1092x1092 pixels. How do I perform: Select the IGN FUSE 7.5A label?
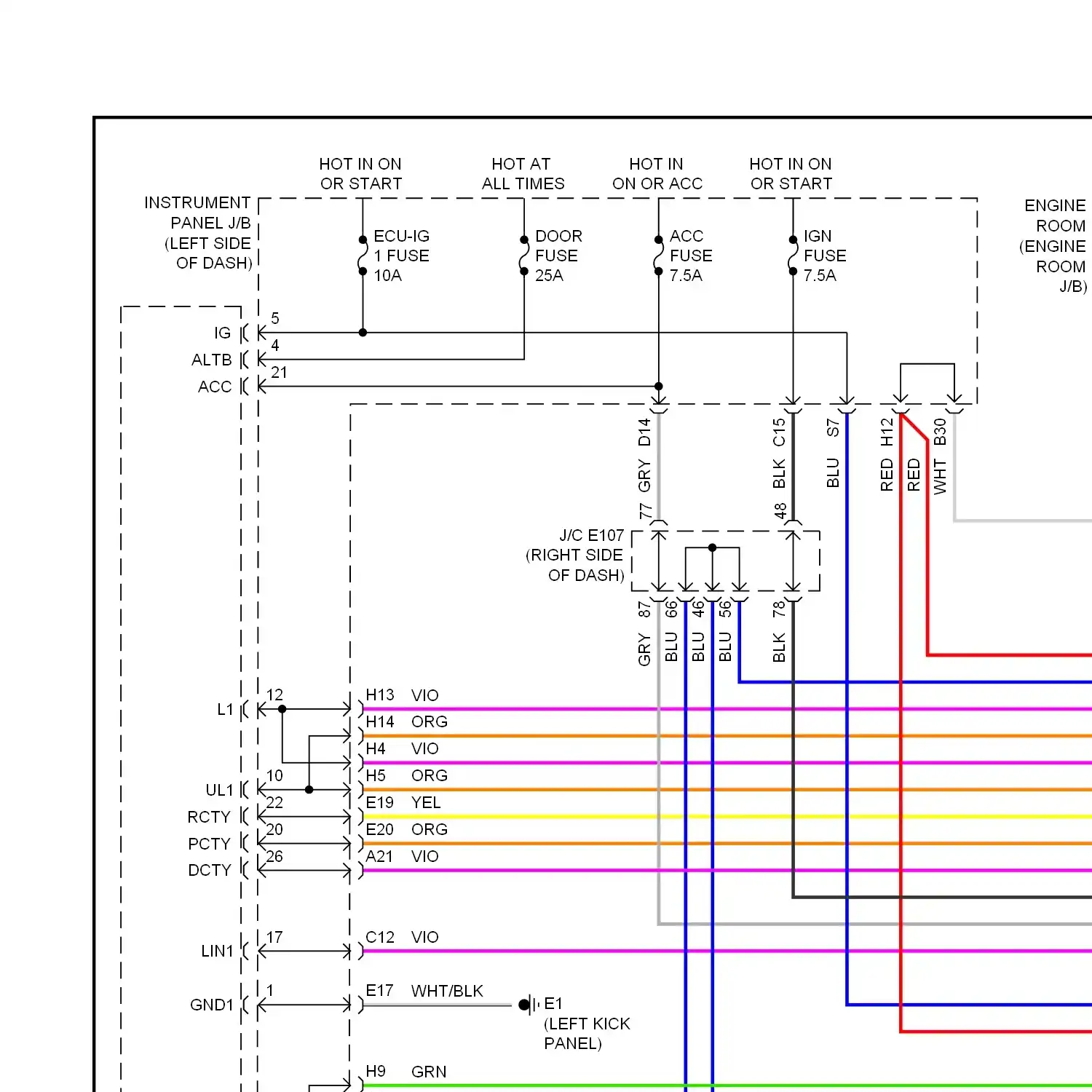(x=825, y=256)
